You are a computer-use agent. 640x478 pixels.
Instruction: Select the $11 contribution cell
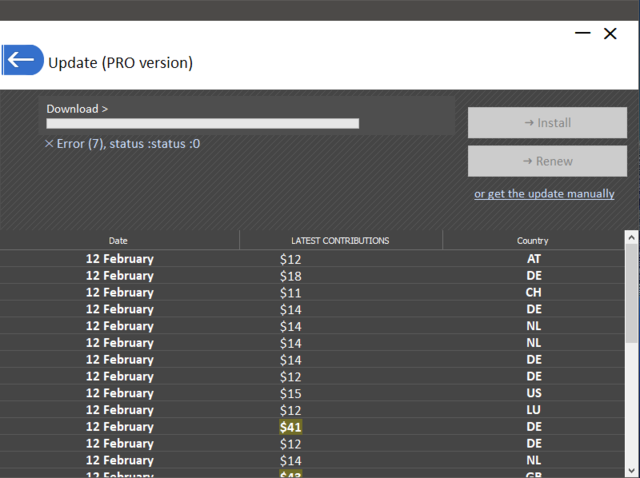tap(291, 293)
